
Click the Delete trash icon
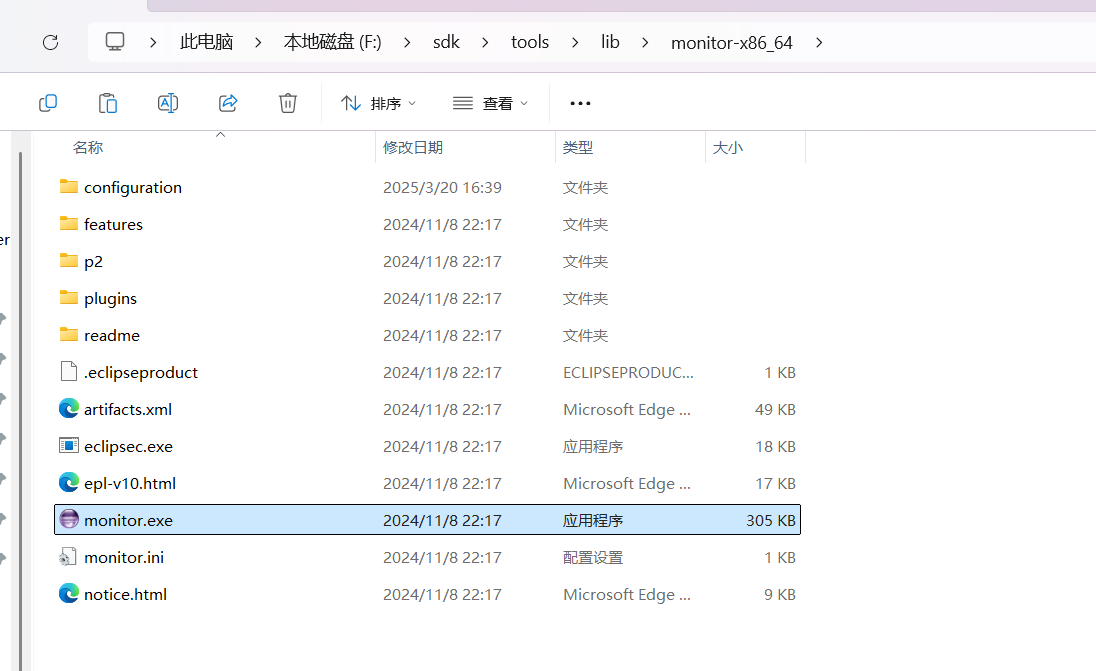(288, 103)
